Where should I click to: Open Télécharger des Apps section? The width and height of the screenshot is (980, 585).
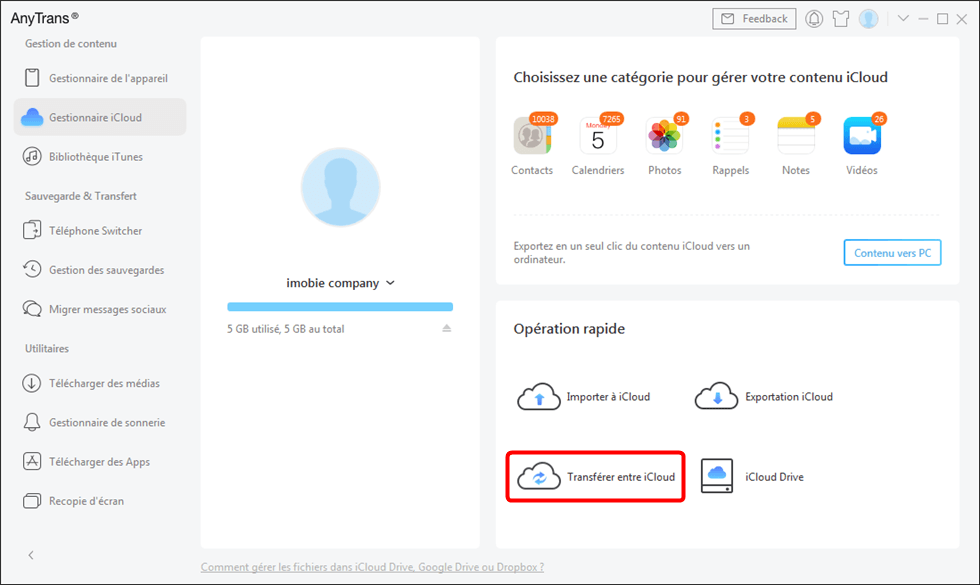pos(100,461)
